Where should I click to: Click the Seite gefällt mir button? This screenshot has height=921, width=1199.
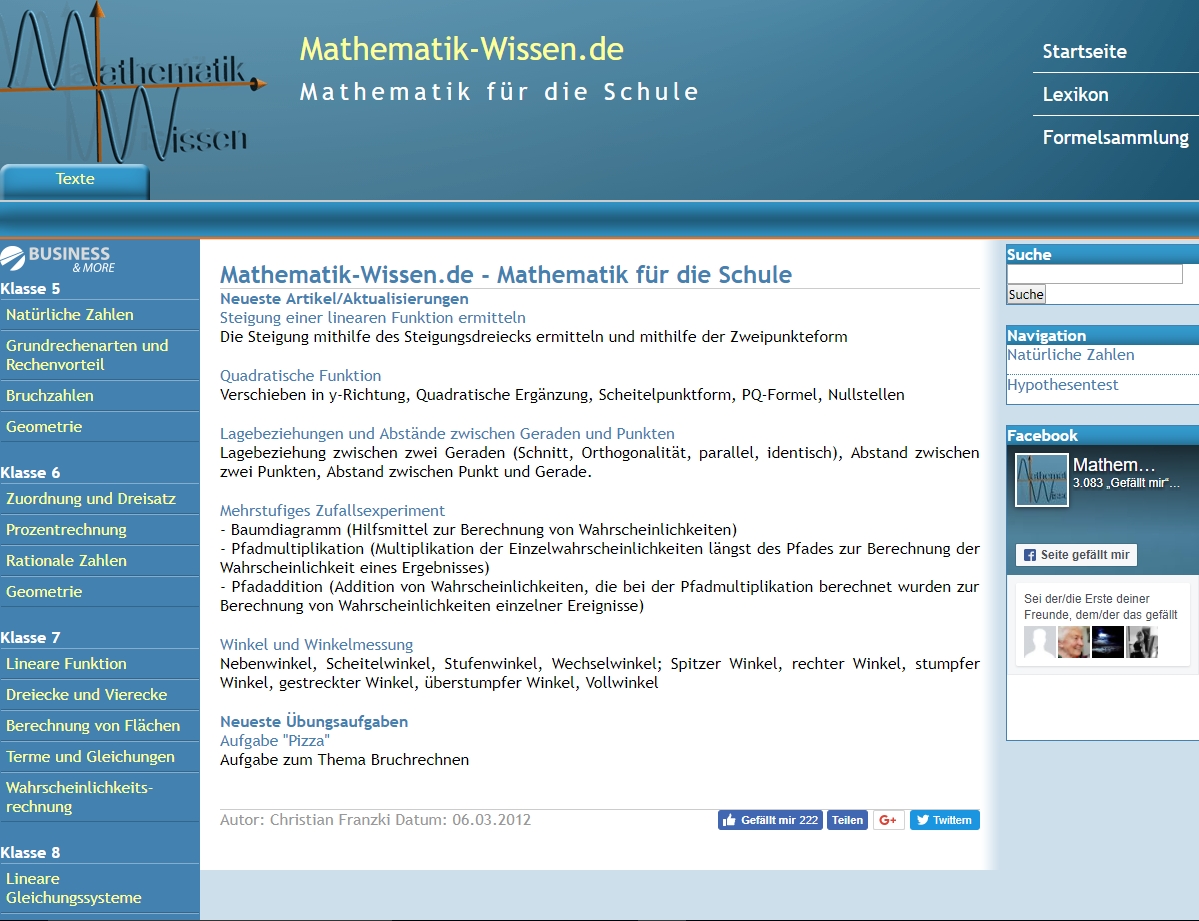(x=1077, y=555)
